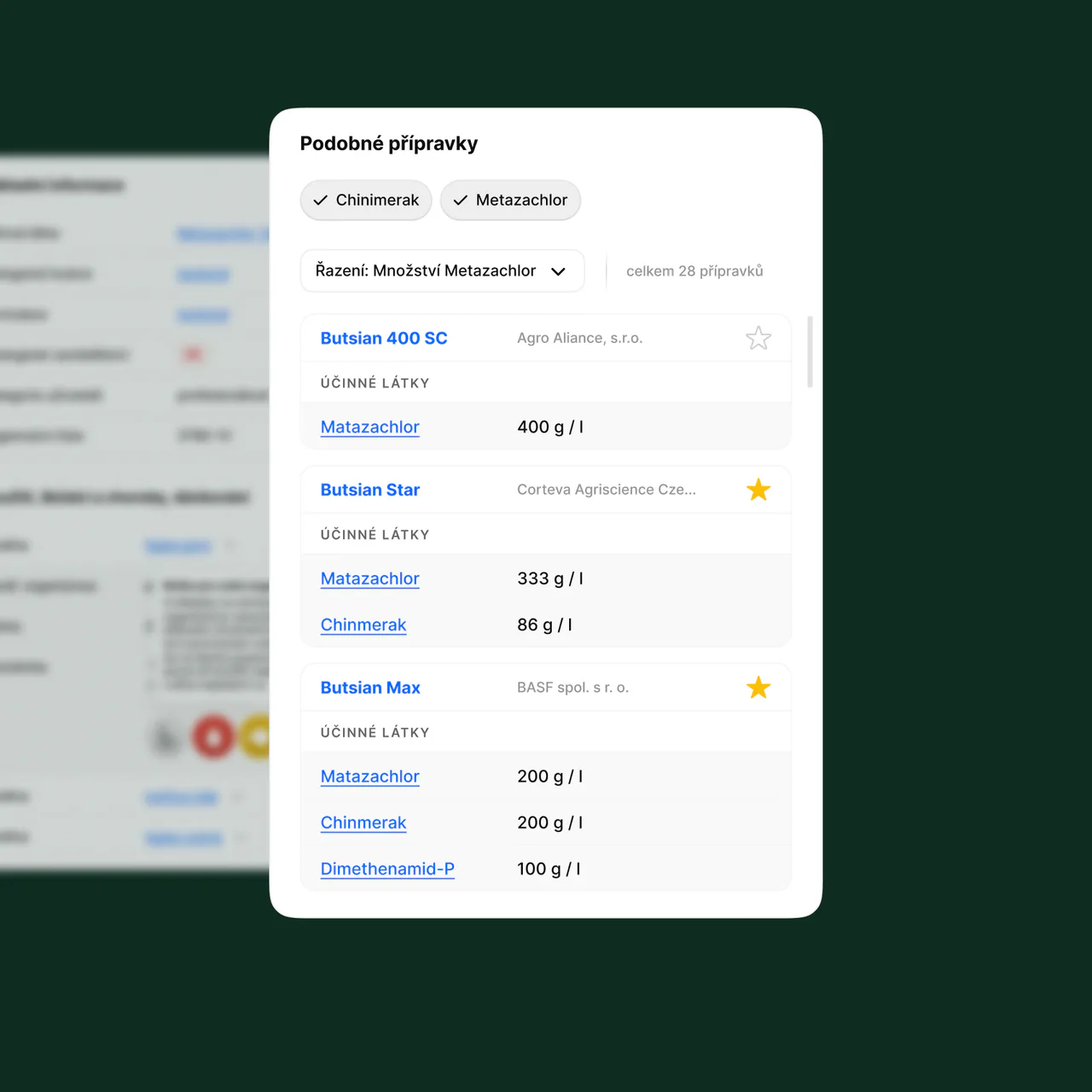Favorite Butsian 400 SC with star icon
The width and height of the screenshot is (1092, 1092).
tap(758, 339)
